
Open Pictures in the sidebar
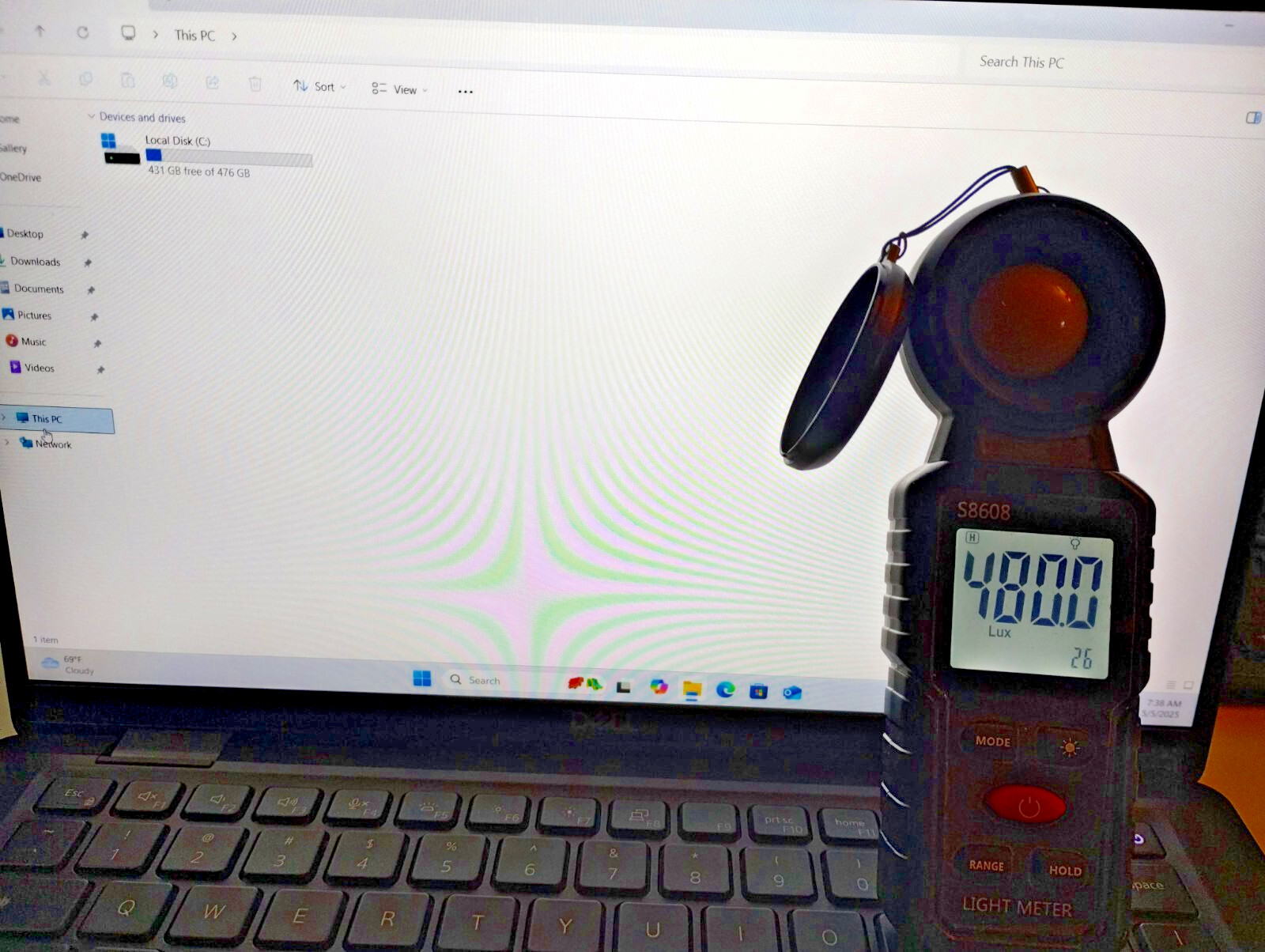[x=34, y=315]
